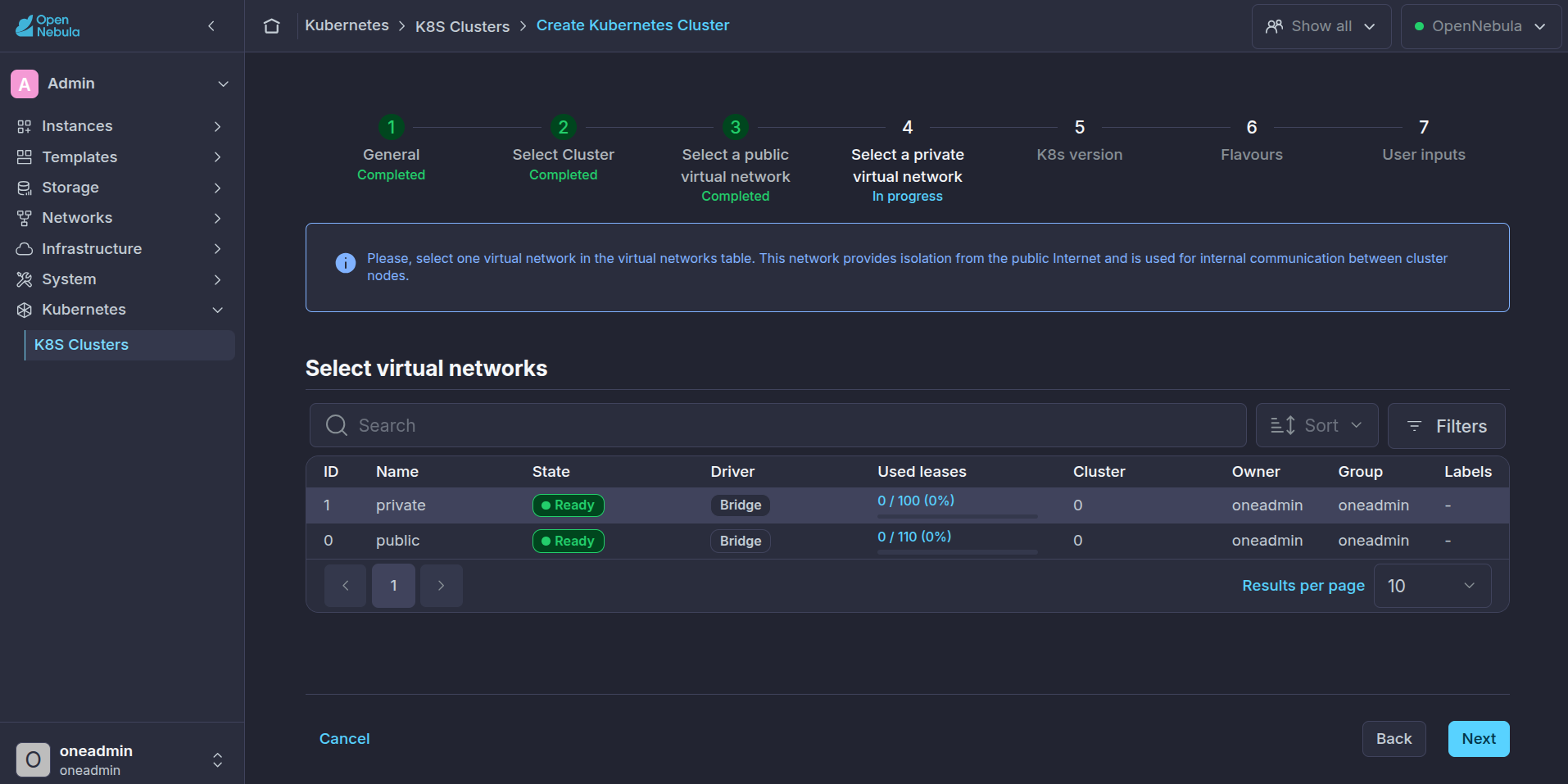Click the Admin avatar icon
Image resolution: width=1568 pixels, height=784 pixels.
click(25, 84)
